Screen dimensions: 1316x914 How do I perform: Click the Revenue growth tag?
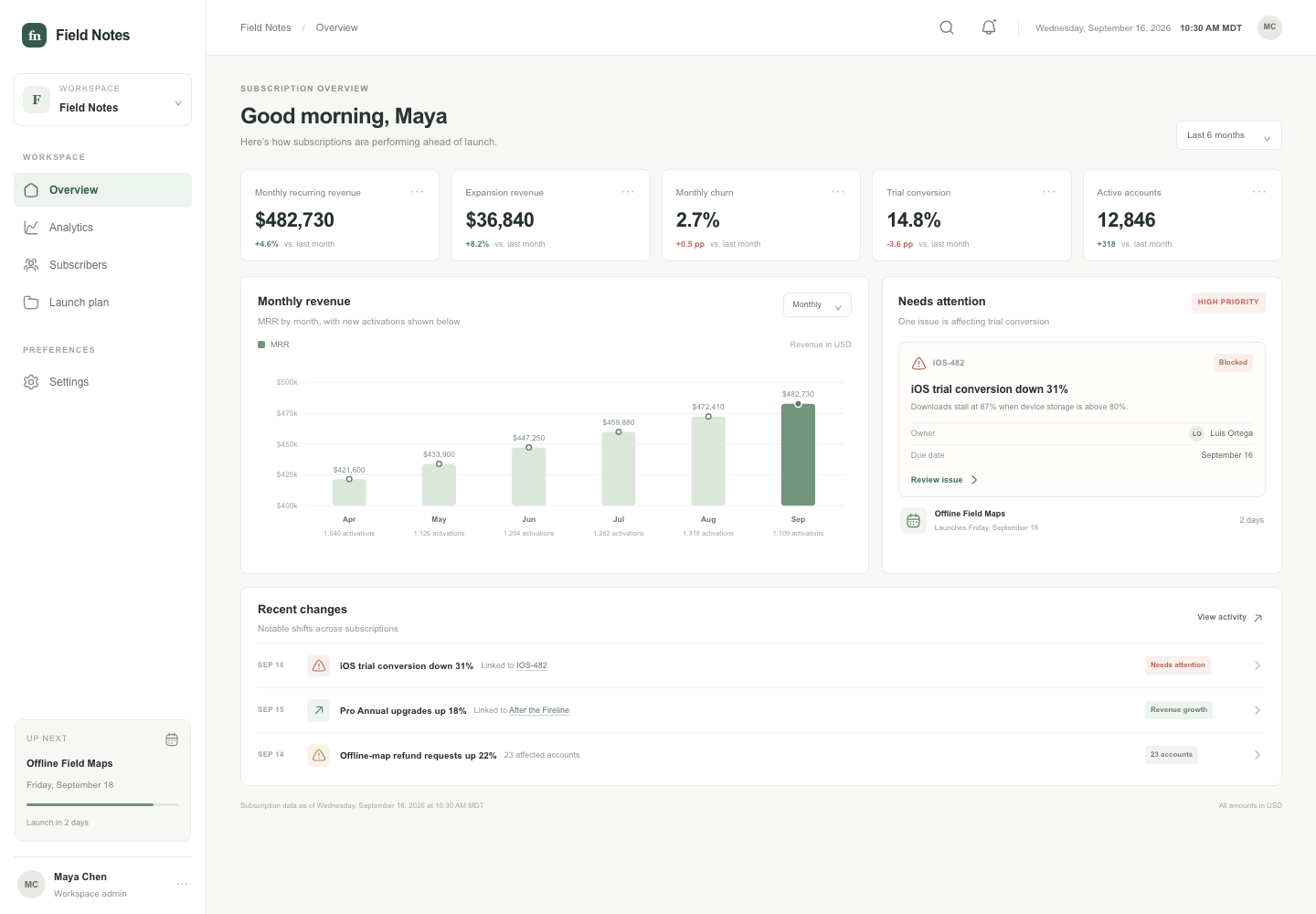pos(1179,710)
